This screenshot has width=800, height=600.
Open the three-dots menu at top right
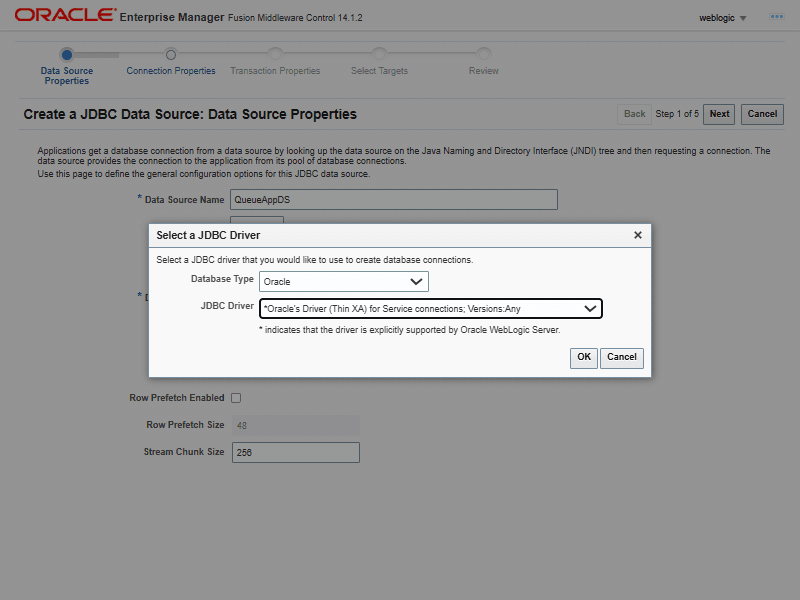(x=777, y=17)
